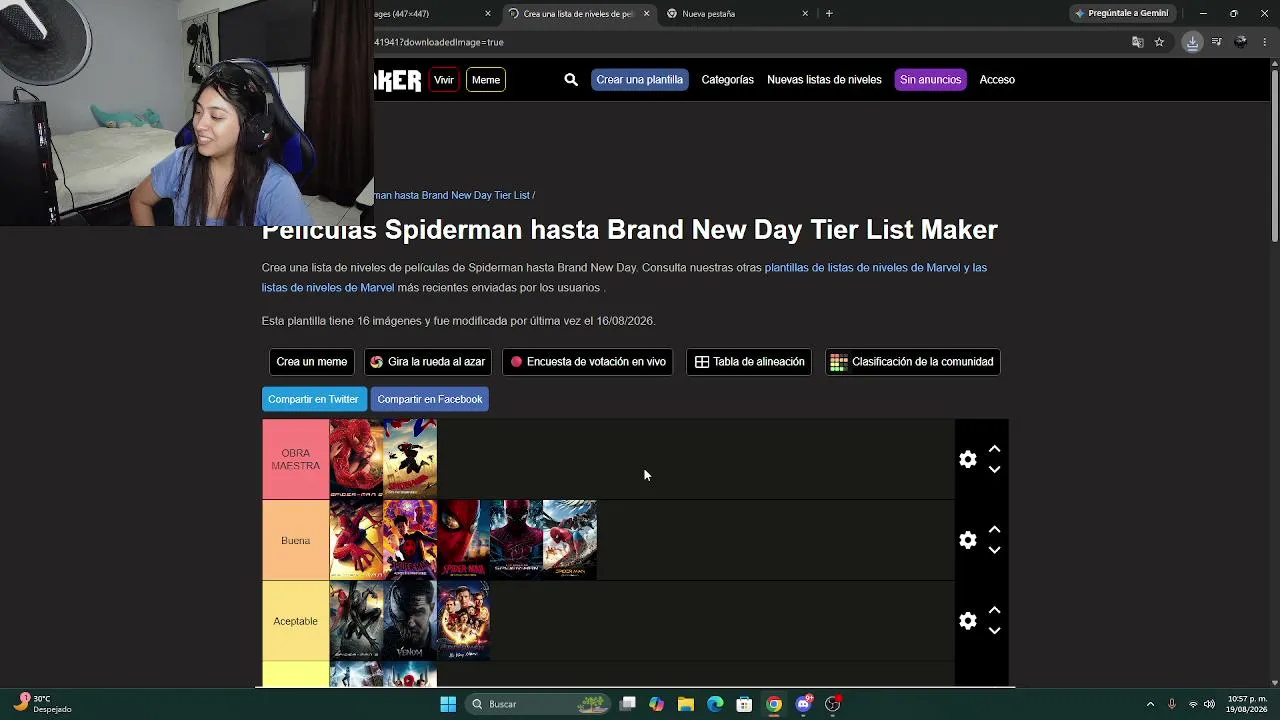Open Task View on the taskbar
This screenshot has width=1280, height=720.
pos(627,704)
